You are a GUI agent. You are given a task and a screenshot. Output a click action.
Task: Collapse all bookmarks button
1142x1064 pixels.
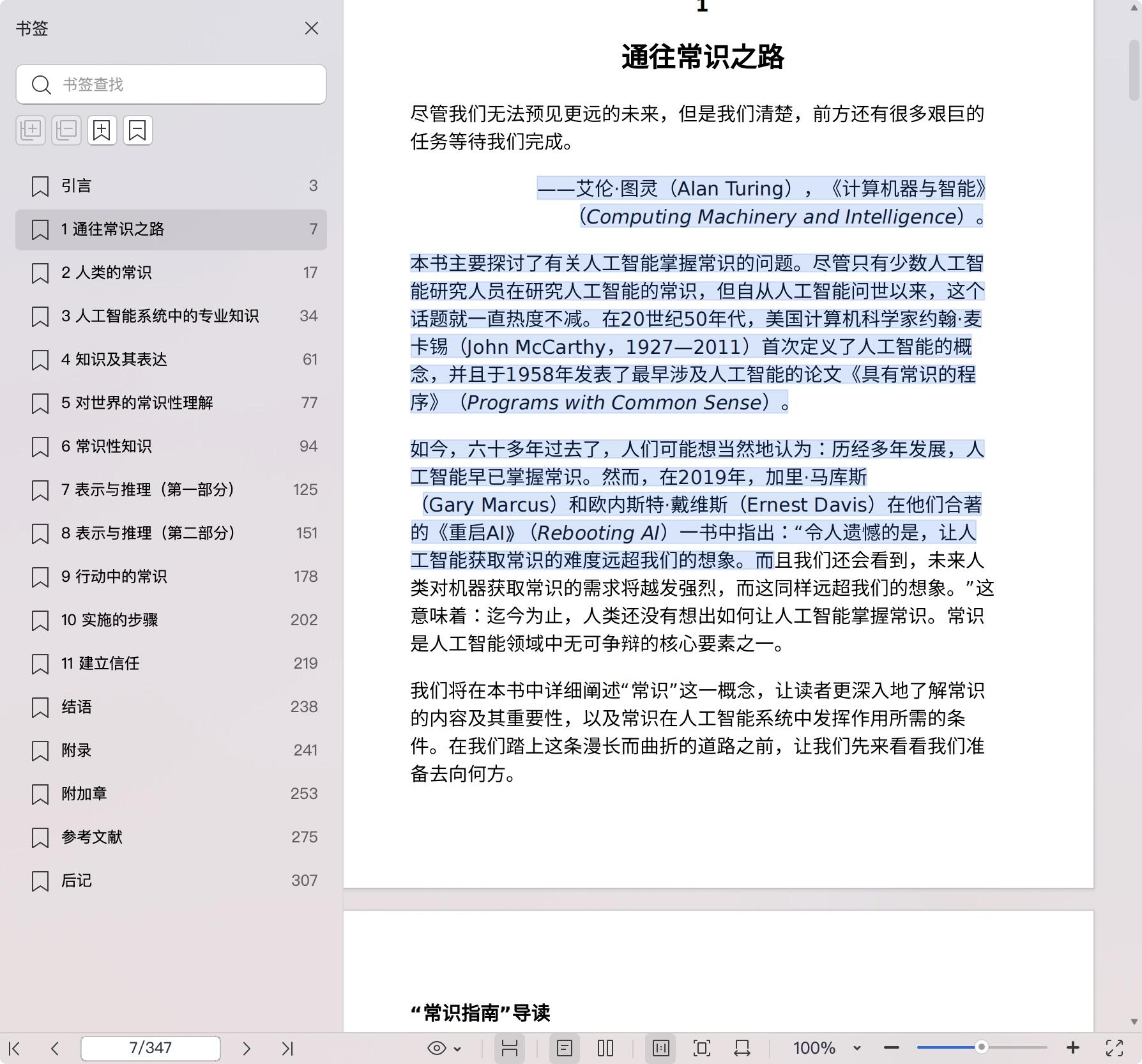coord(66,130)
